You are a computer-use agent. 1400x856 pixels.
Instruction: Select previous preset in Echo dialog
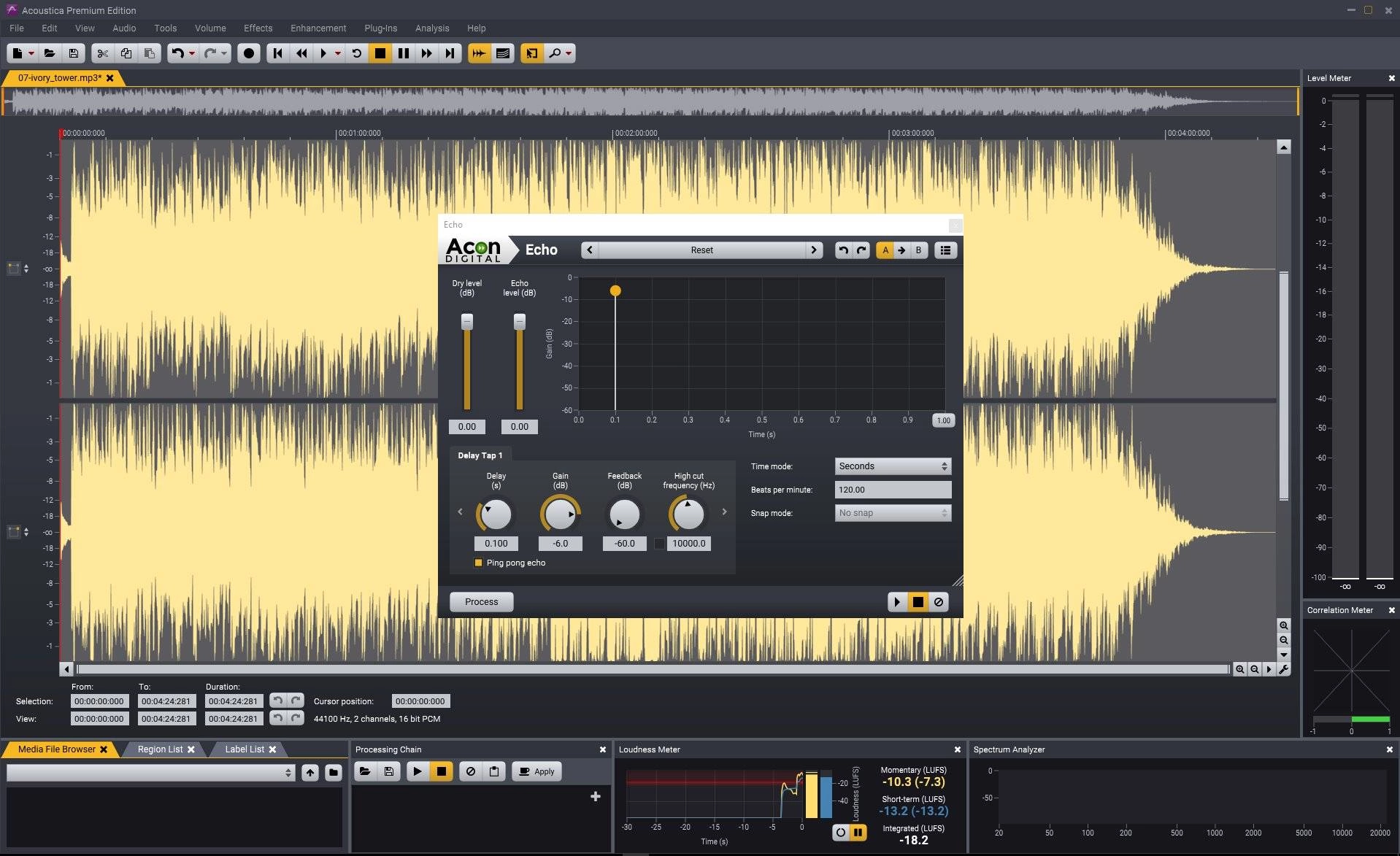click(x=590, y=250)
